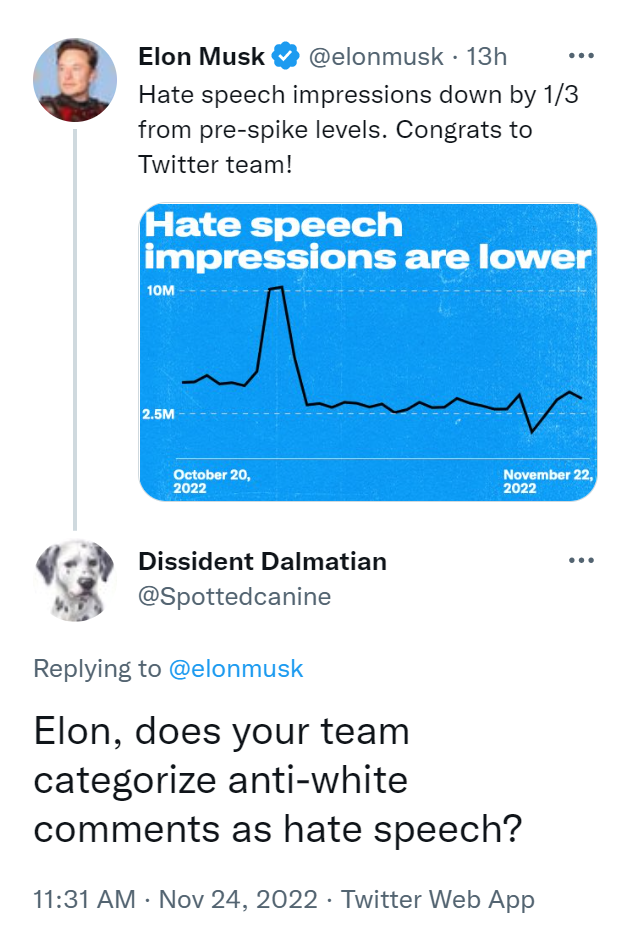Open the hate speech chart image
This screenshot has width=631, height=935.
[367, 352]
